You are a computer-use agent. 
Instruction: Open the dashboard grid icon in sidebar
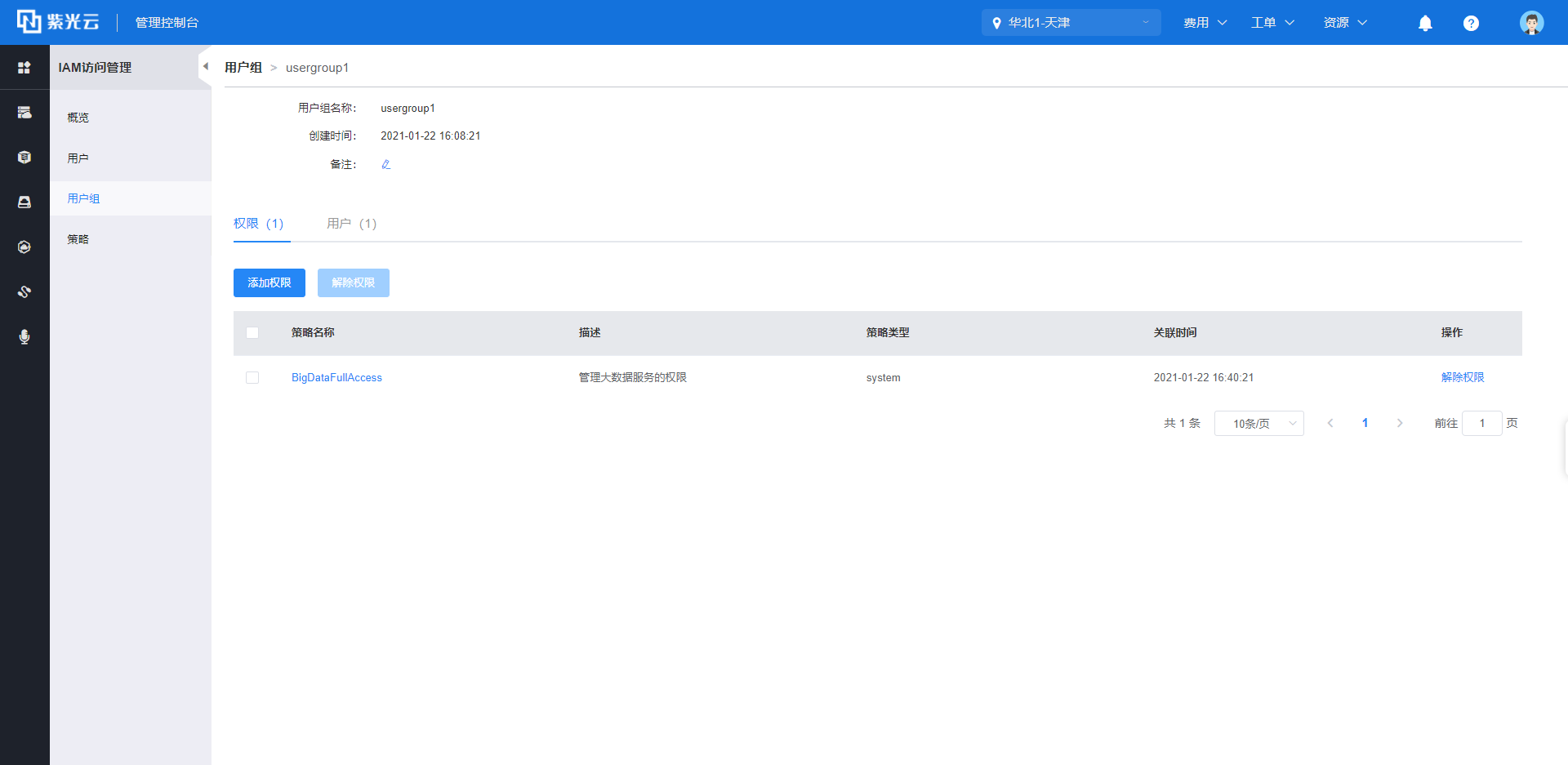[24, 68]
